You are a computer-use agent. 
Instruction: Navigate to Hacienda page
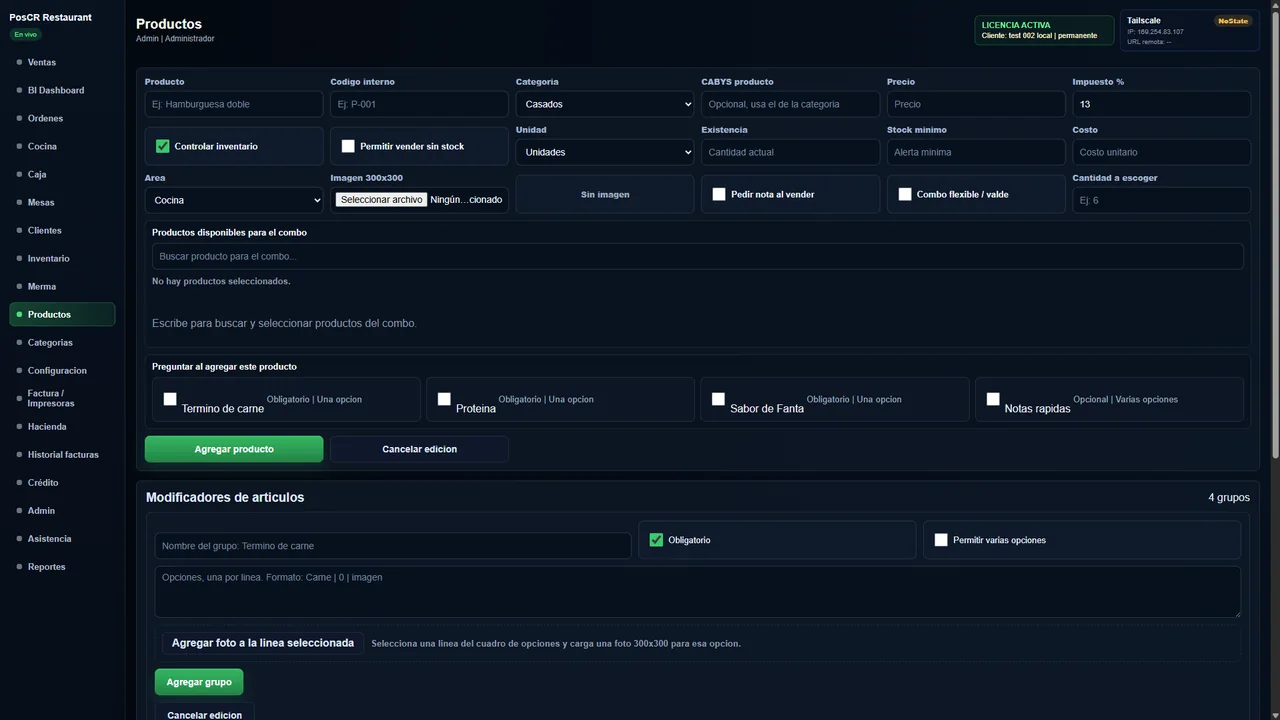(62, 426)
